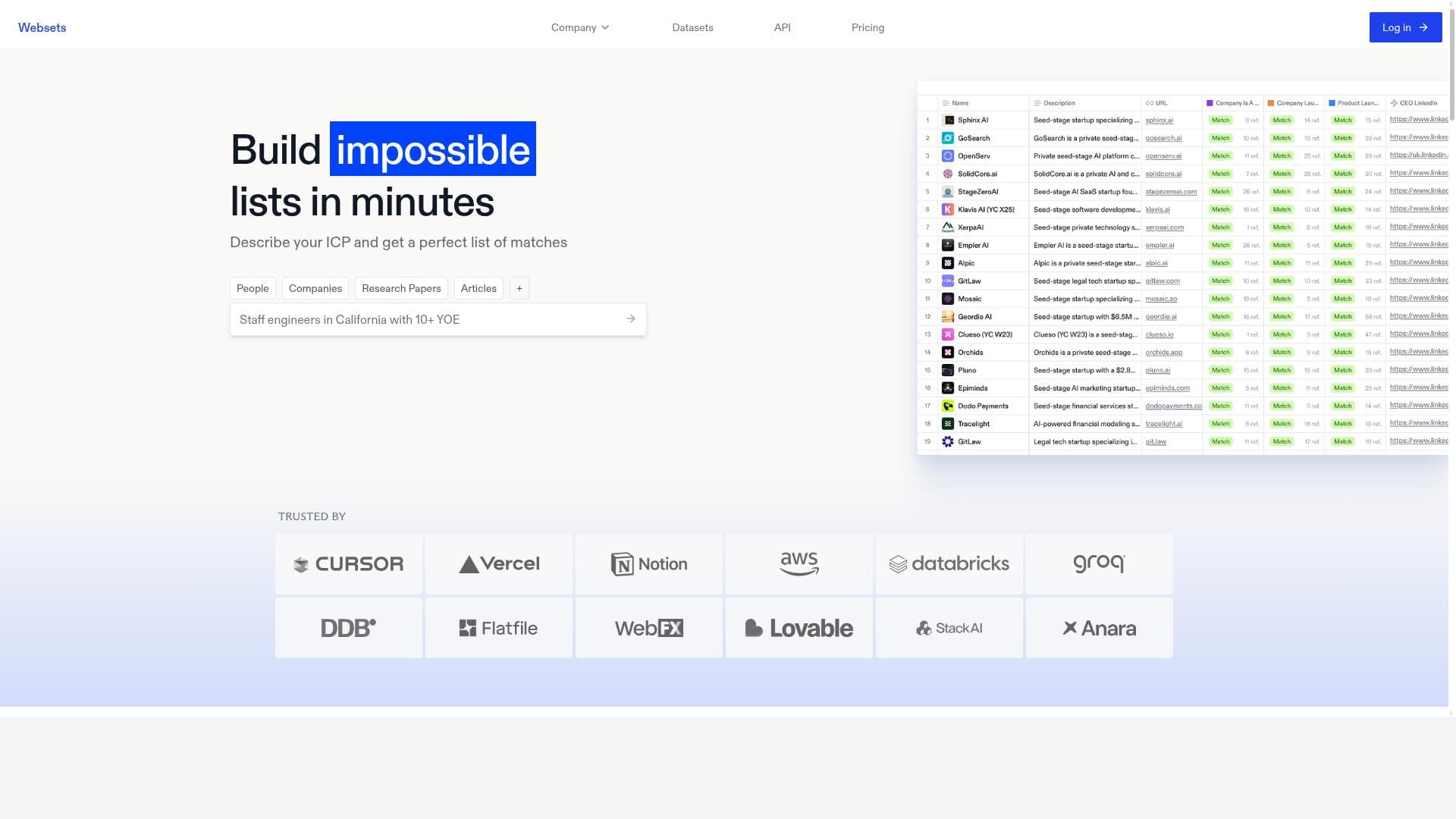Open sort options on the Name column
Viewport: 1456px width, 819px height.
pyautogui.click(x=945, y=102)
